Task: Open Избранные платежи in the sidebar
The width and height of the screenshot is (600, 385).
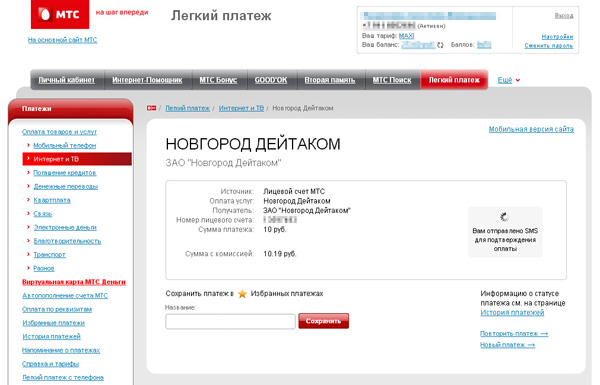Action: [x=54, y=323]
